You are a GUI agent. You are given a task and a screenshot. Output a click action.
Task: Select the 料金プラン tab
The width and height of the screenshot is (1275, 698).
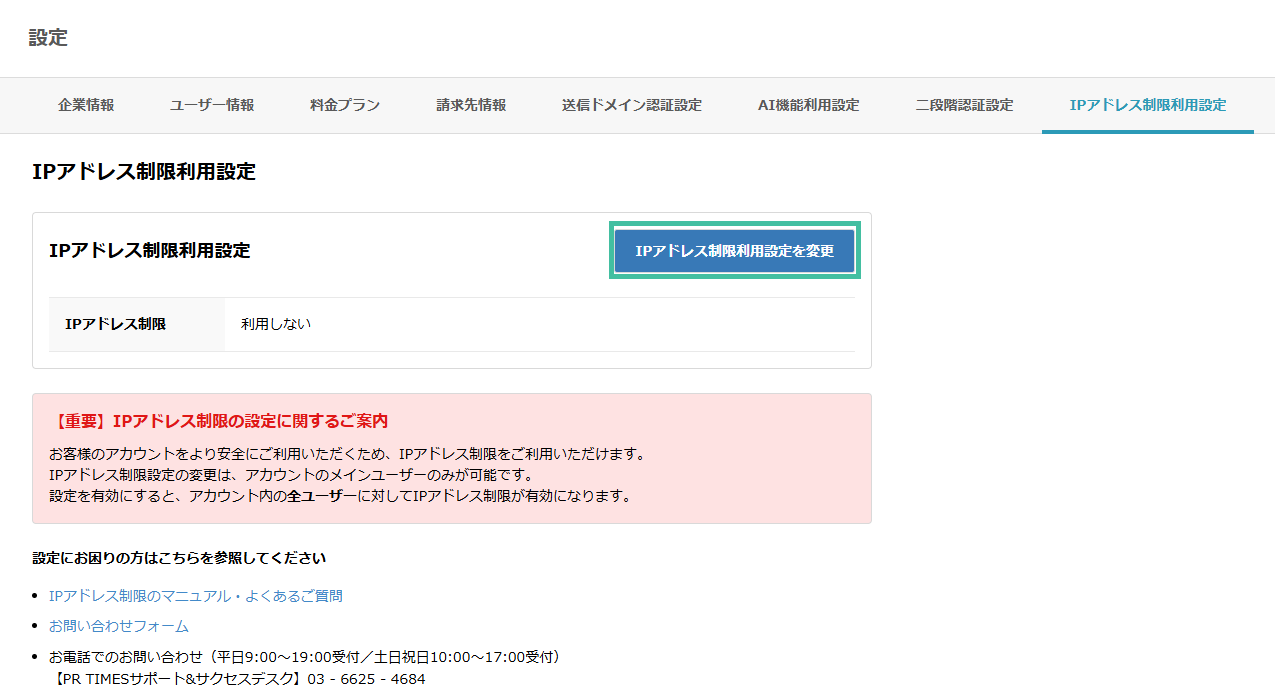click(x=343, y=105)
